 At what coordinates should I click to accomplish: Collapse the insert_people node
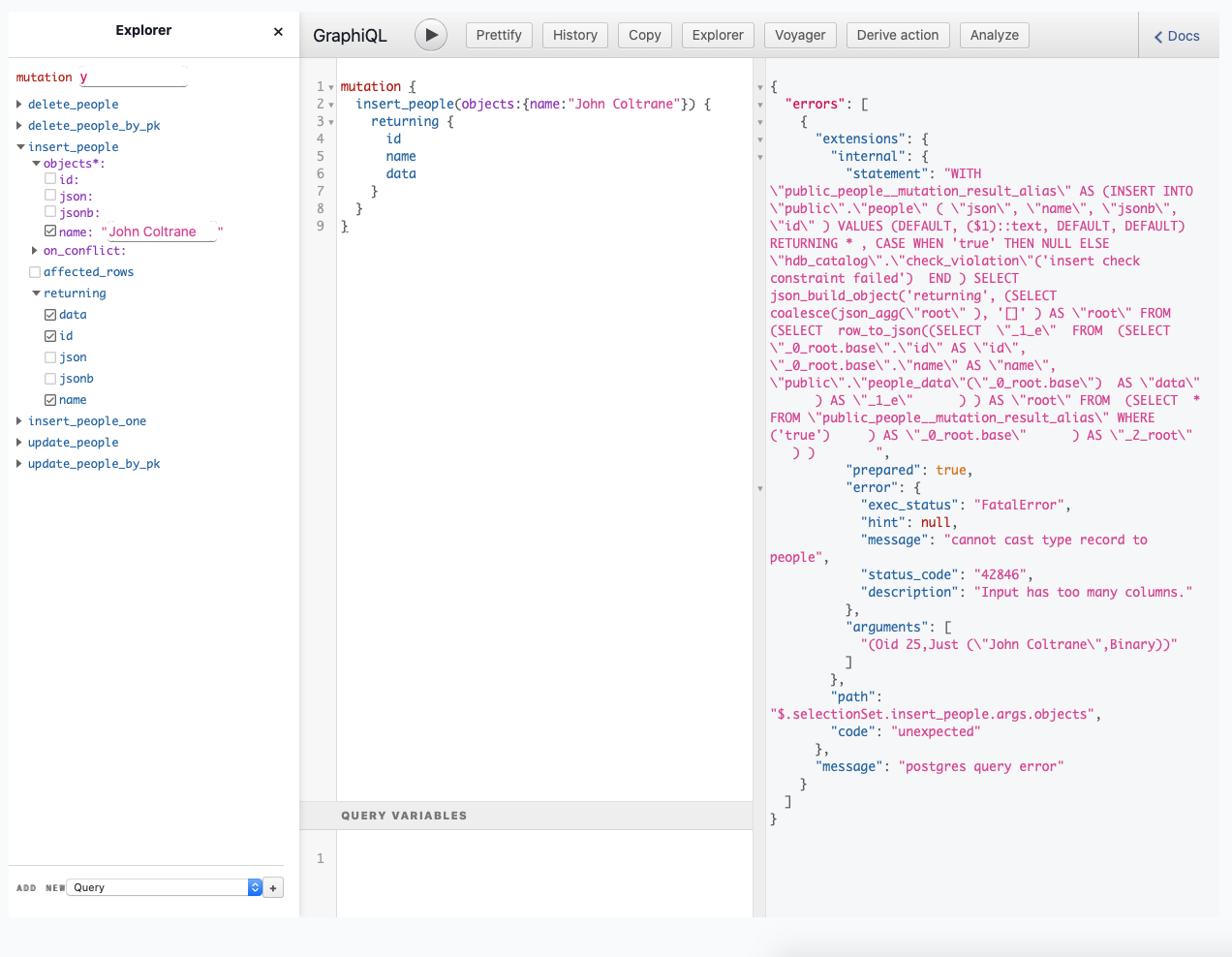(x=20, y=146)
